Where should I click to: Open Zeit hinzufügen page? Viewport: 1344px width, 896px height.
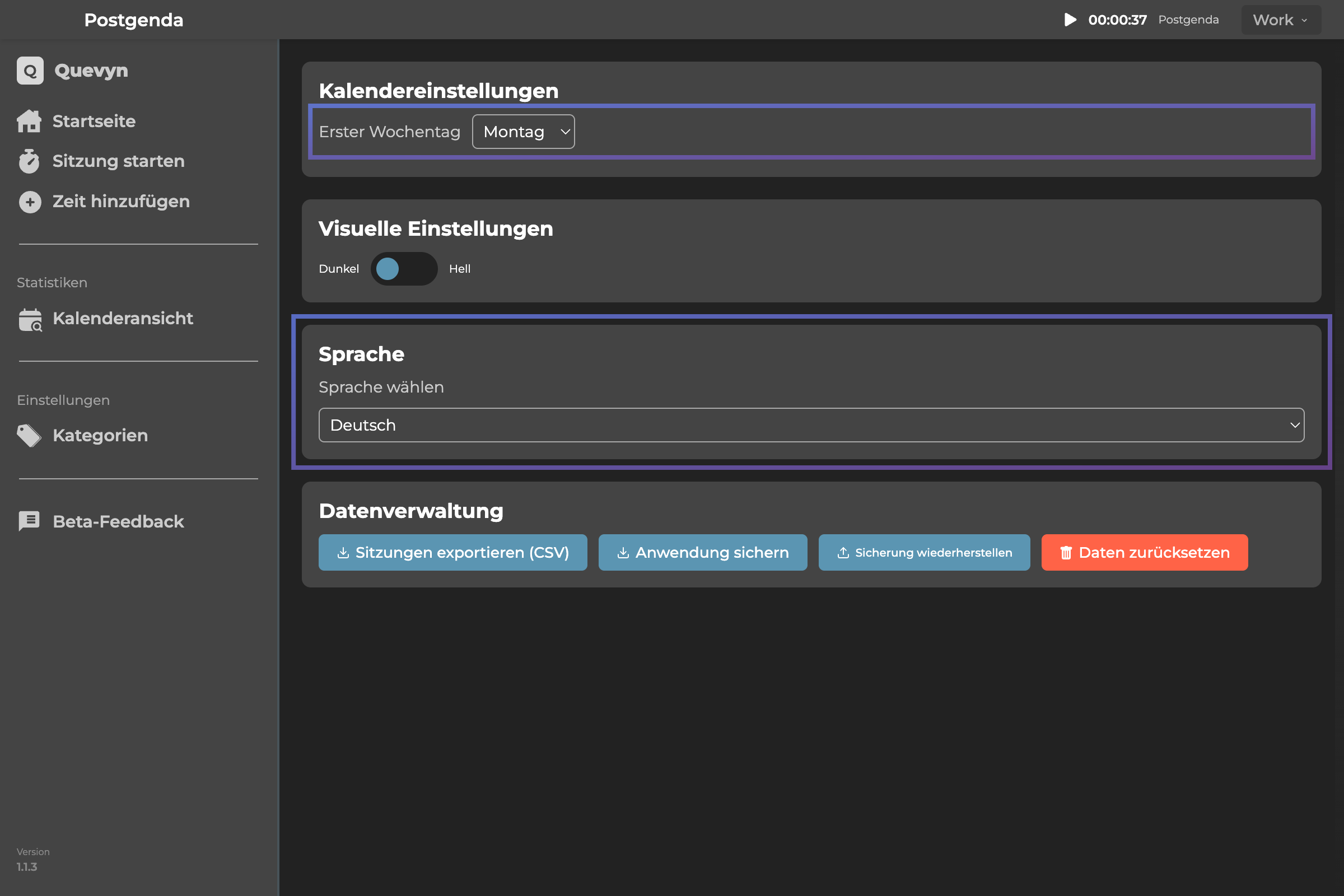point(120,202)
